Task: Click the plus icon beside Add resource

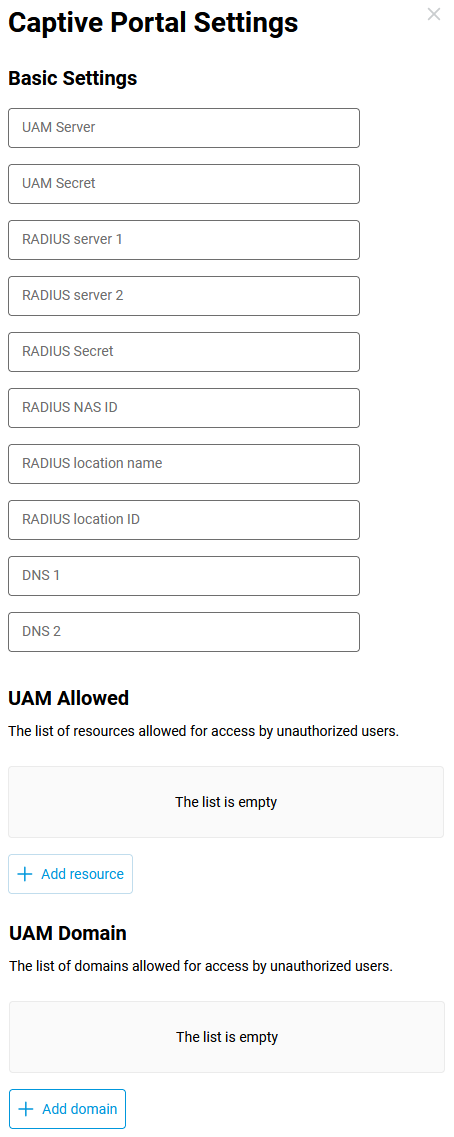Action: pos(25,874)
